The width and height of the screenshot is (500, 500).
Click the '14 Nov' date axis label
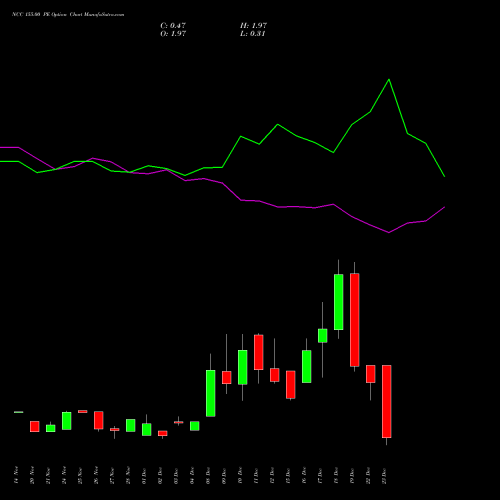[16, 475]
